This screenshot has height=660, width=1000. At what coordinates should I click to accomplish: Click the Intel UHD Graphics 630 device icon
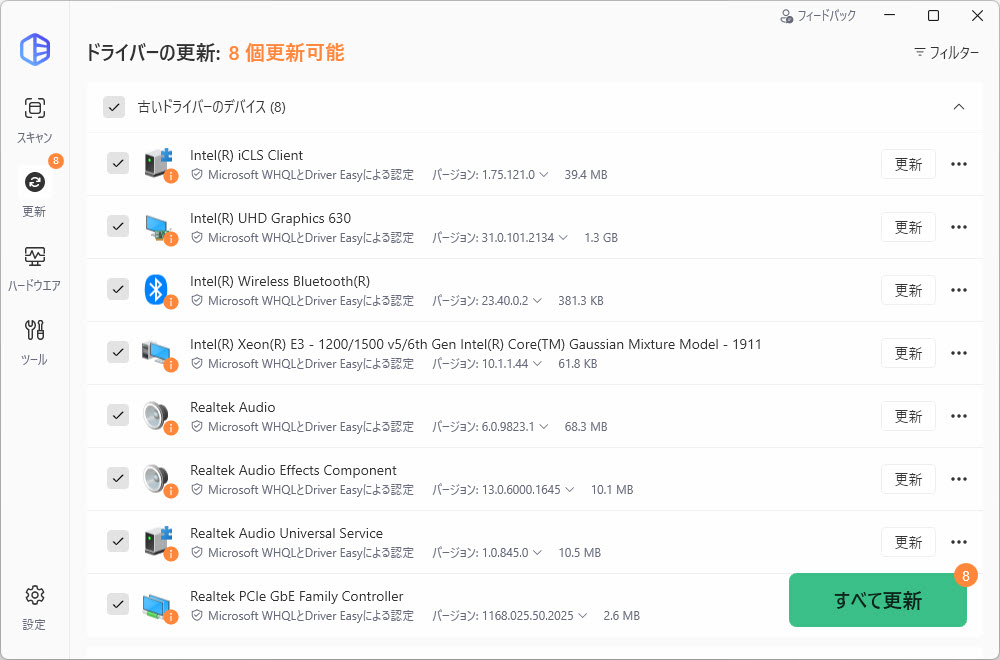159,228
